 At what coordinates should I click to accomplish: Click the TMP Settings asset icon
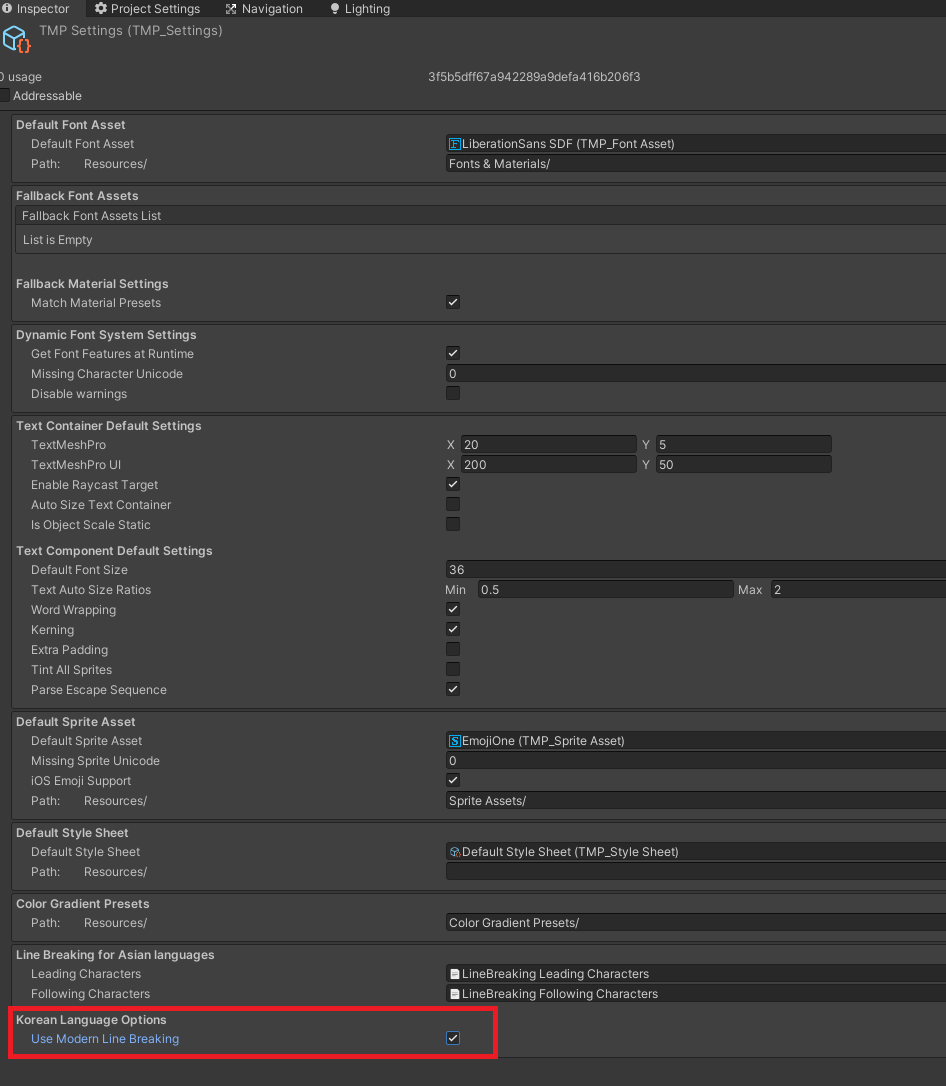16,39
